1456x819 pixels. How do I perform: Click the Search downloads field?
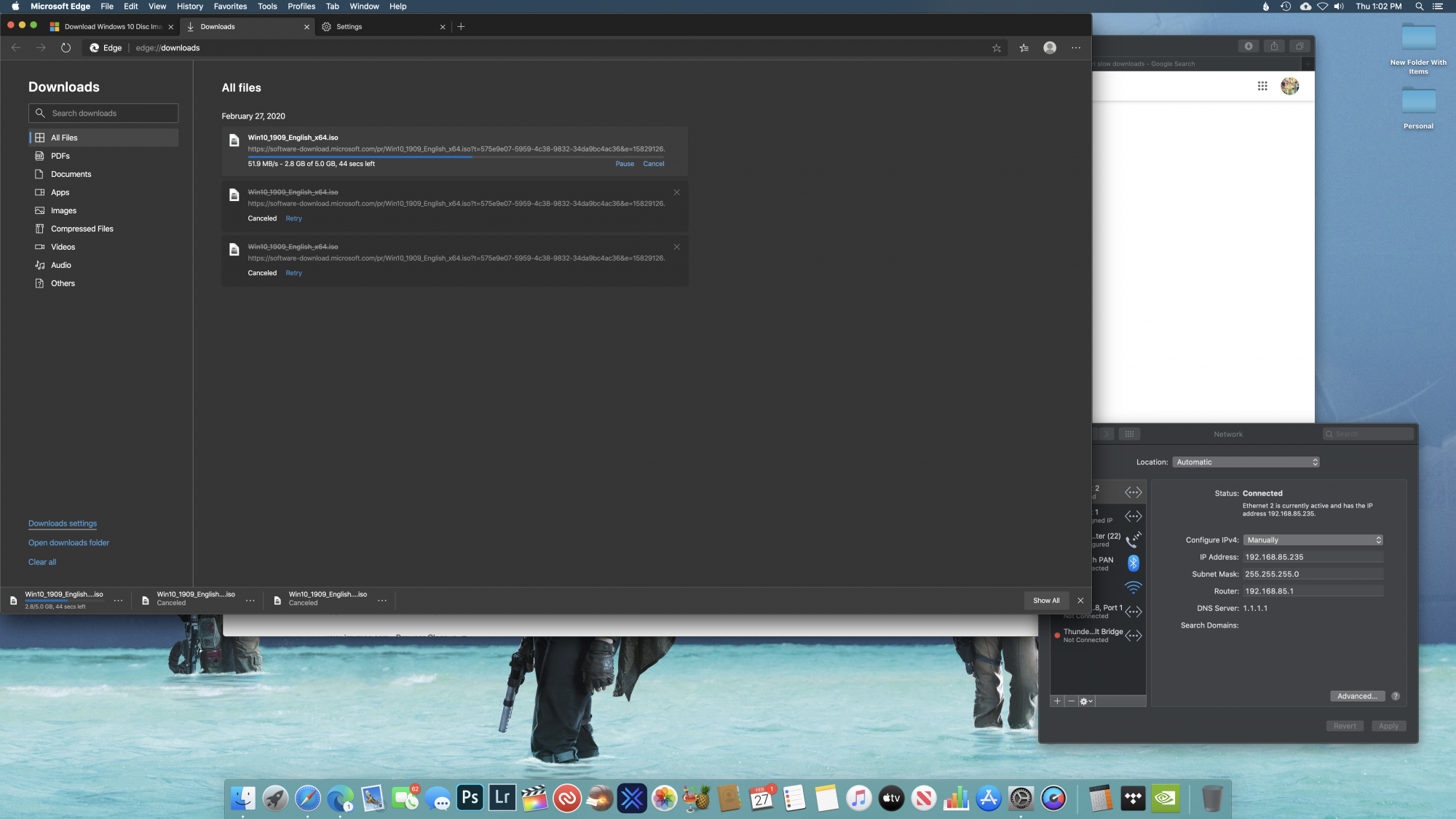coord(103,113)
